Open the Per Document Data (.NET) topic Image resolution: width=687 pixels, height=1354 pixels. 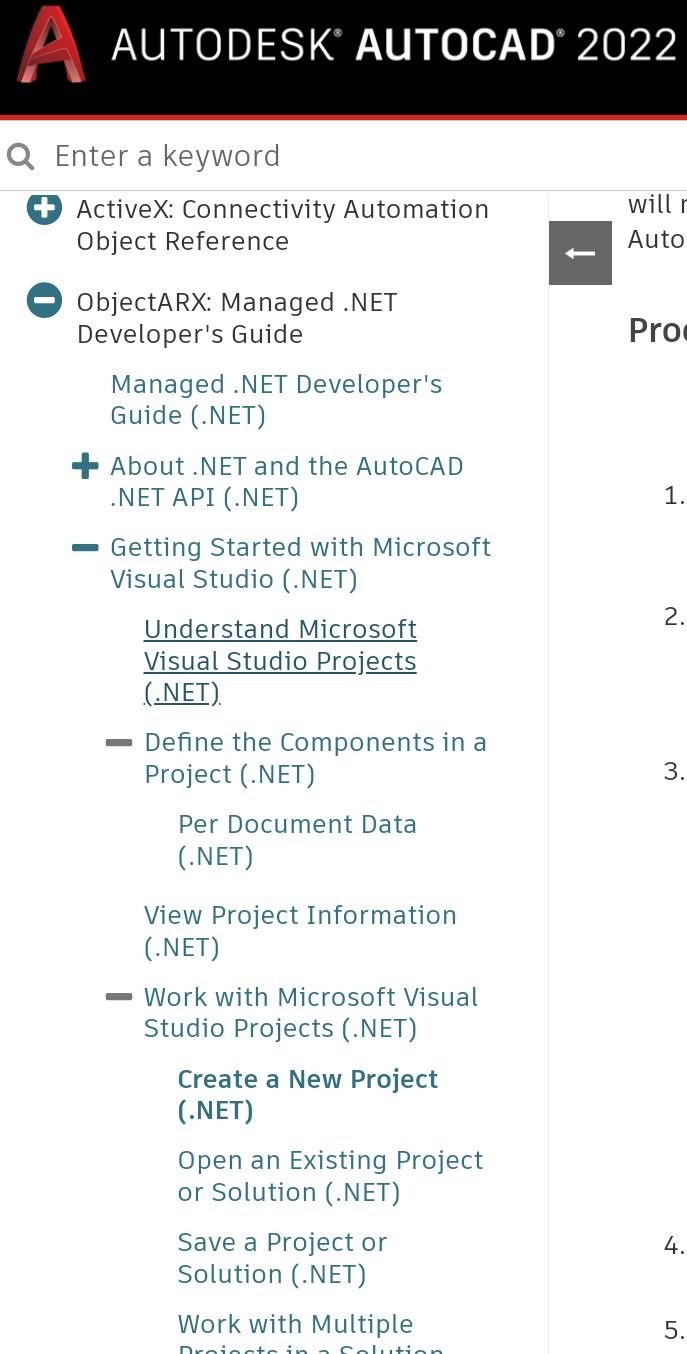point(297,839)
